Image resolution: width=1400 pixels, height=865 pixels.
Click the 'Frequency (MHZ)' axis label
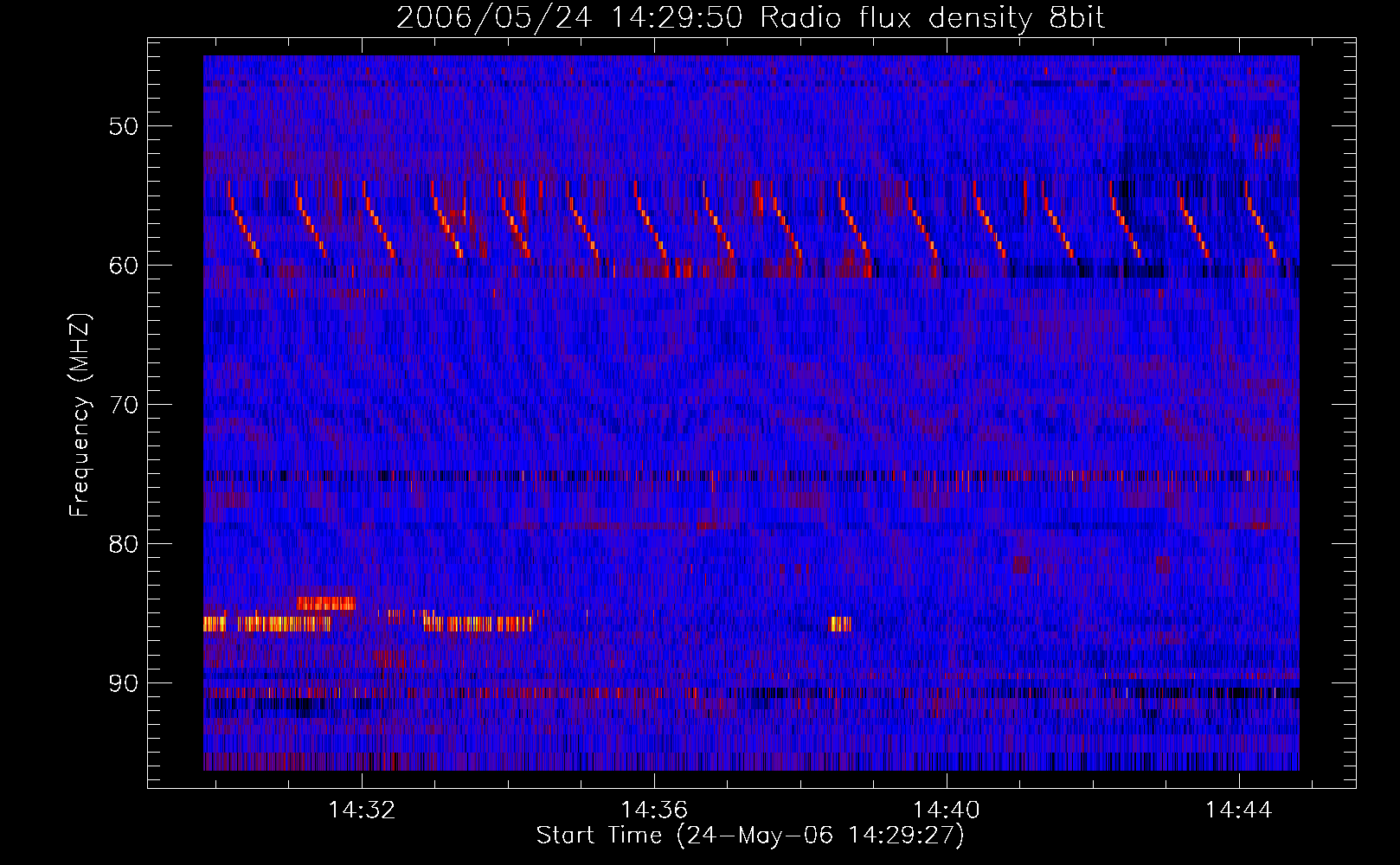(x=80, y=415)
